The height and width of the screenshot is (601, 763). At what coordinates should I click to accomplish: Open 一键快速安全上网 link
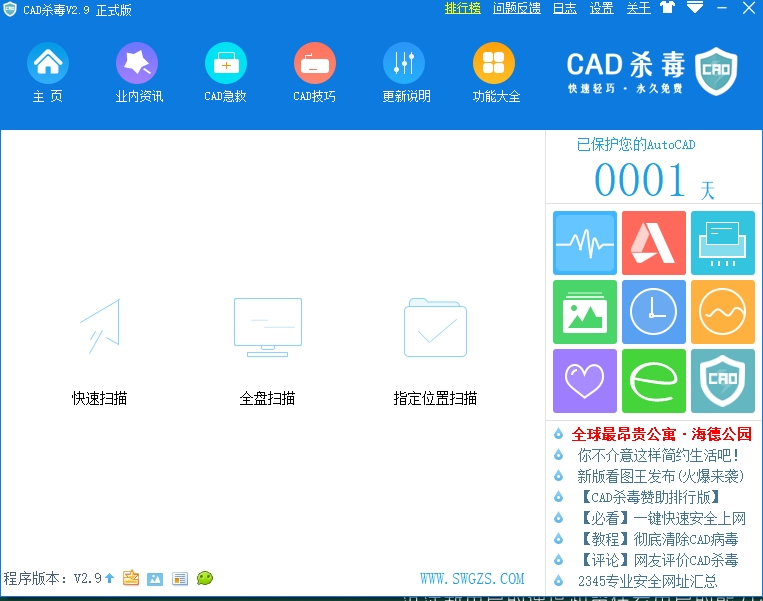[662, 518]
